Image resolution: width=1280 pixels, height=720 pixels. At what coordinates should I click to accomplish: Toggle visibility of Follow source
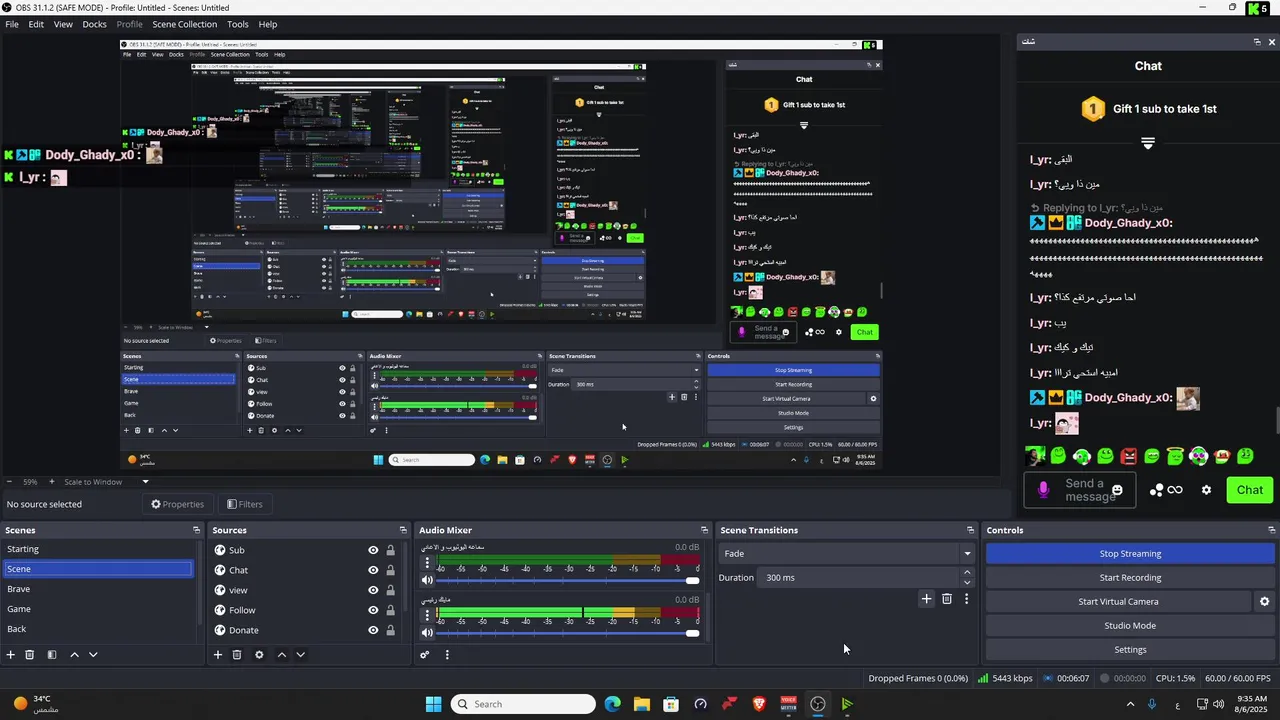pyautogui.click(x=373, y=610)
